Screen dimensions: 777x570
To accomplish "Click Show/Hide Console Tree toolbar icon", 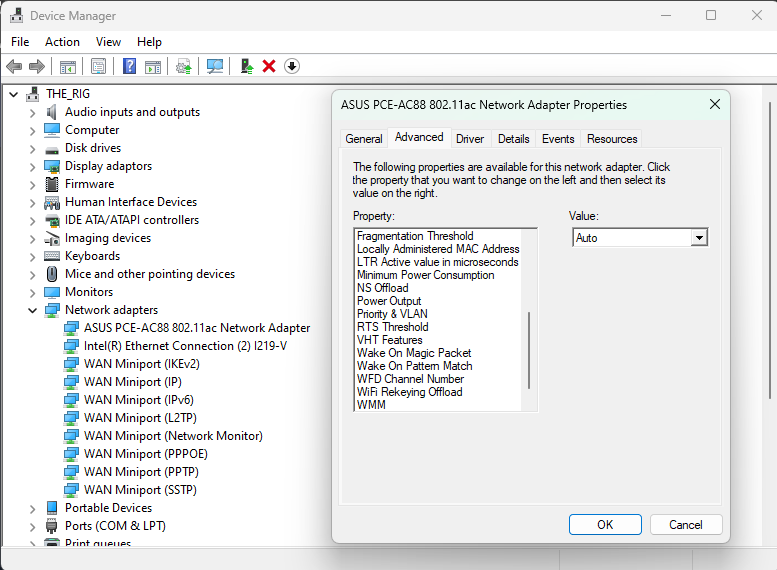I will [x=68, y=66].
